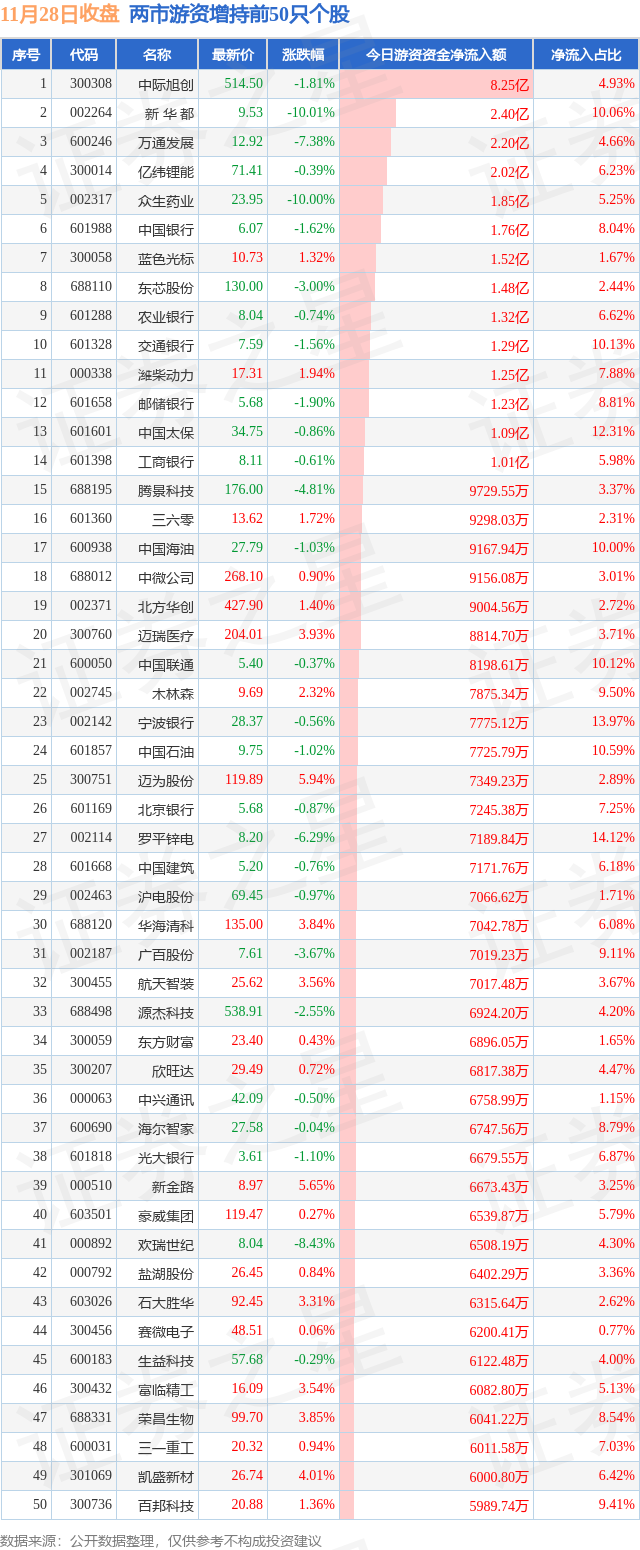Select stock name 蓝色光标

click(x=167, y=259)
